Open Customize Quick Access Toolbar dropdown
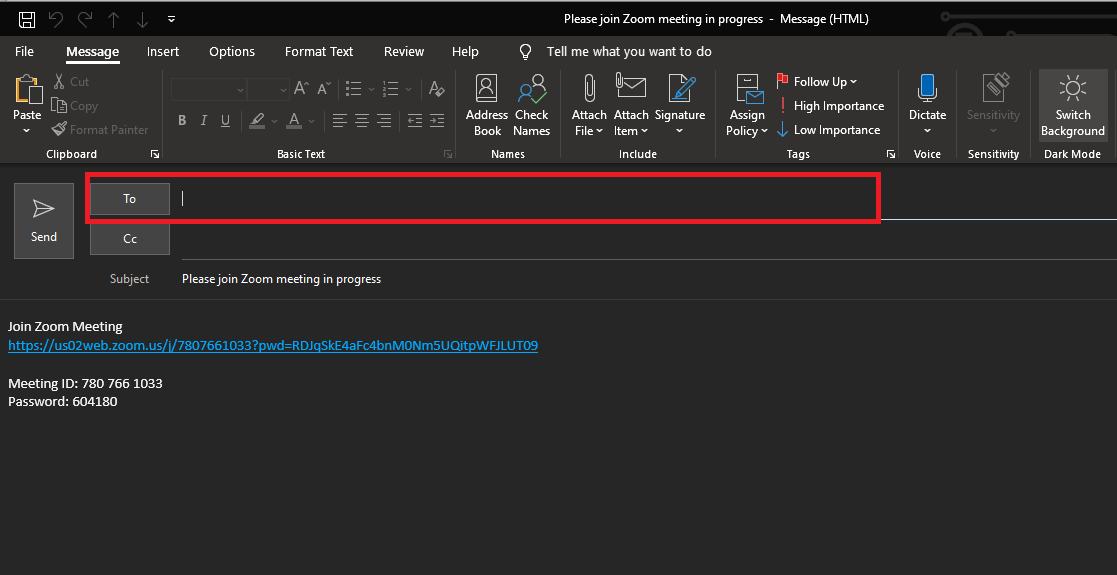Image resolution: width=1117 pixels, height=575 pixels. (172, 19)
